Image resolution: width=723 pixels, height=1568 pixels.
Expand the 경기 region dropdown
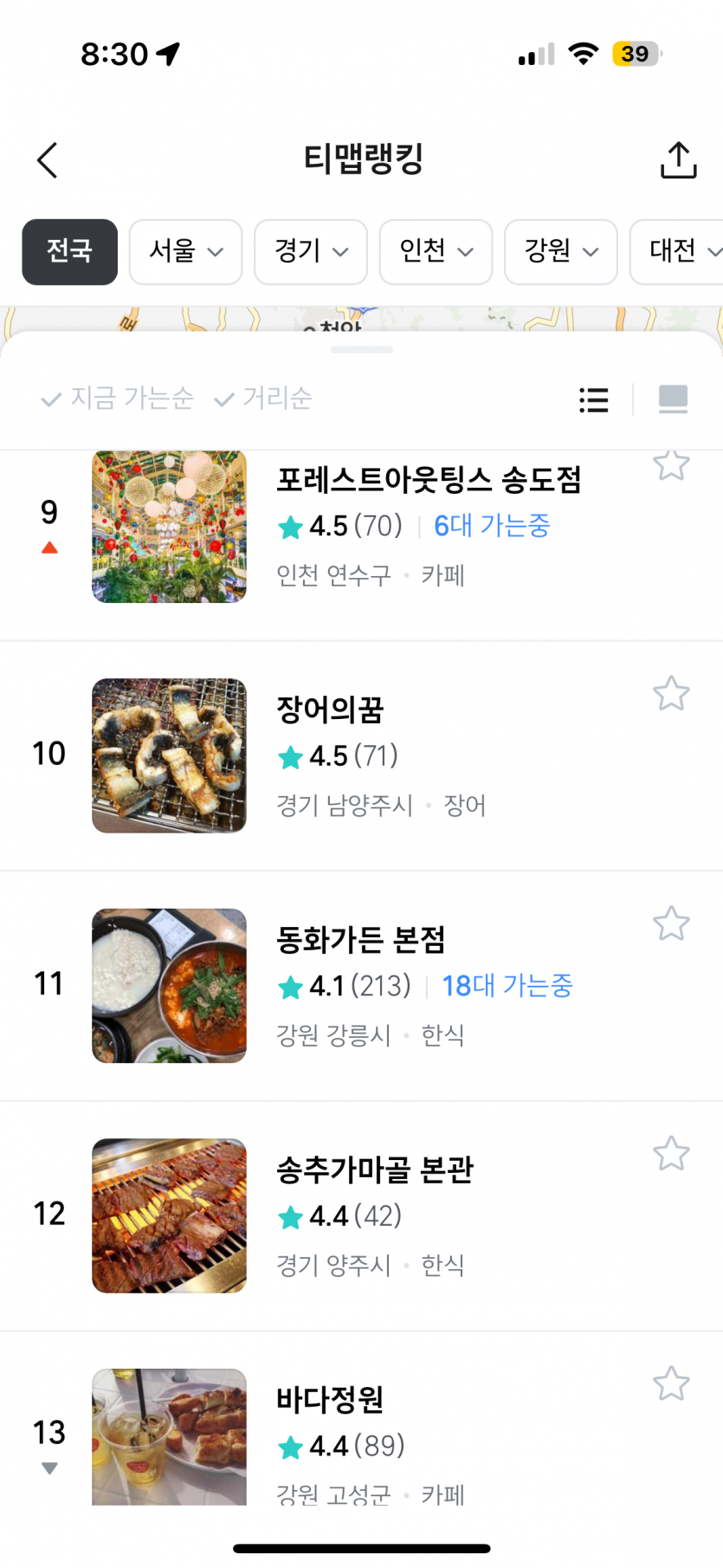[x=311, y=251]
